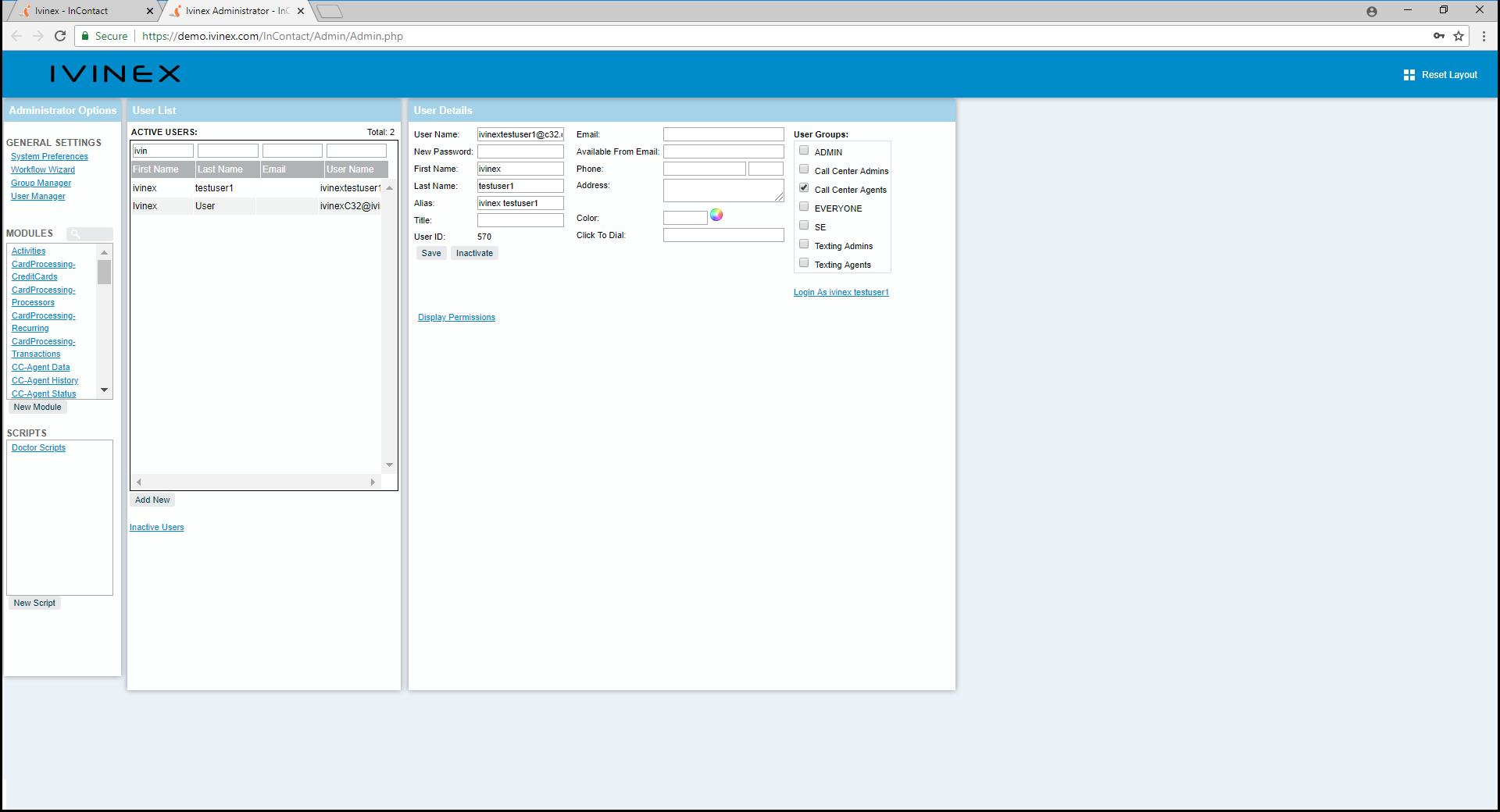Image resolution: width=1500 pixels, height=812 pixels.
Task: Toggle the ADMIN group checkbox
Action: pos(804,150)
